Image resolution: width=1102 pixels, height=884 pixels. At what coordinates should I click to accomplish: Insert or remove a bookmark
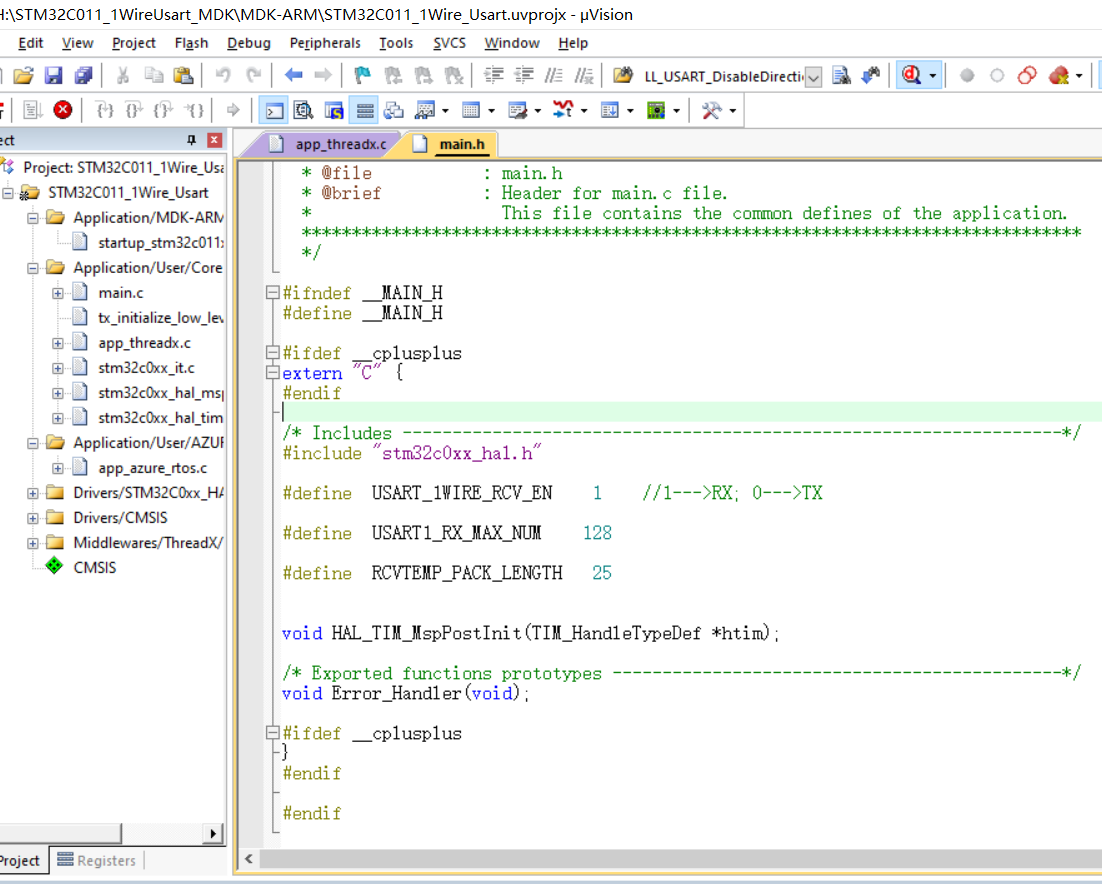pyautogui.click(x=363, y=75)
